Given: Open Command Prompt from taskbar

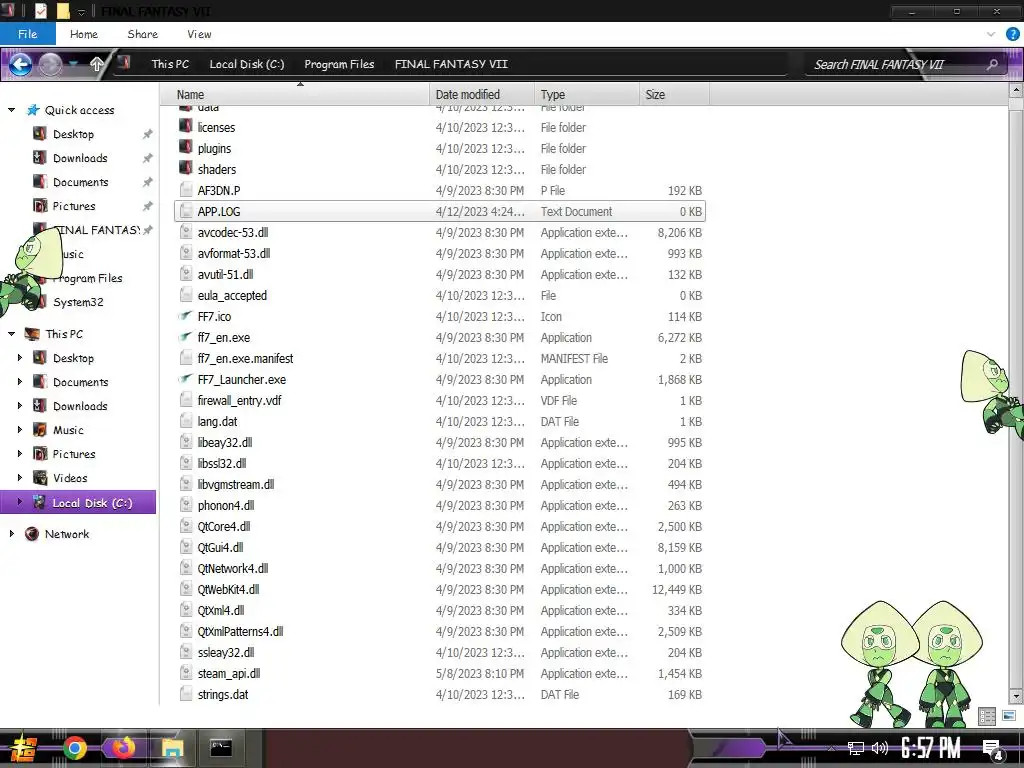Looking at the screenshot, I should [221, 748].
